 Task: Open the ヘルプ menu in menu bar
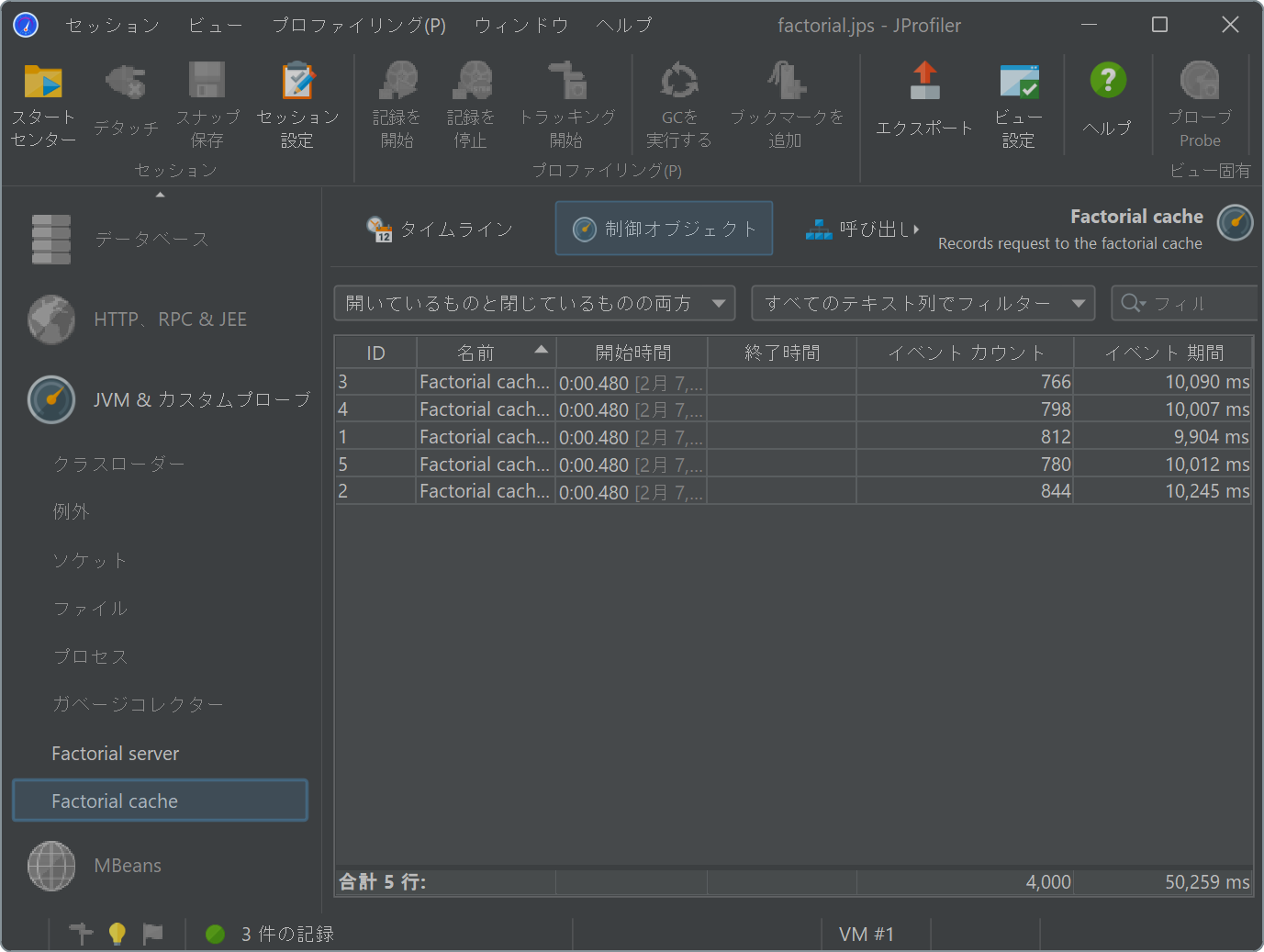[624, 25]
